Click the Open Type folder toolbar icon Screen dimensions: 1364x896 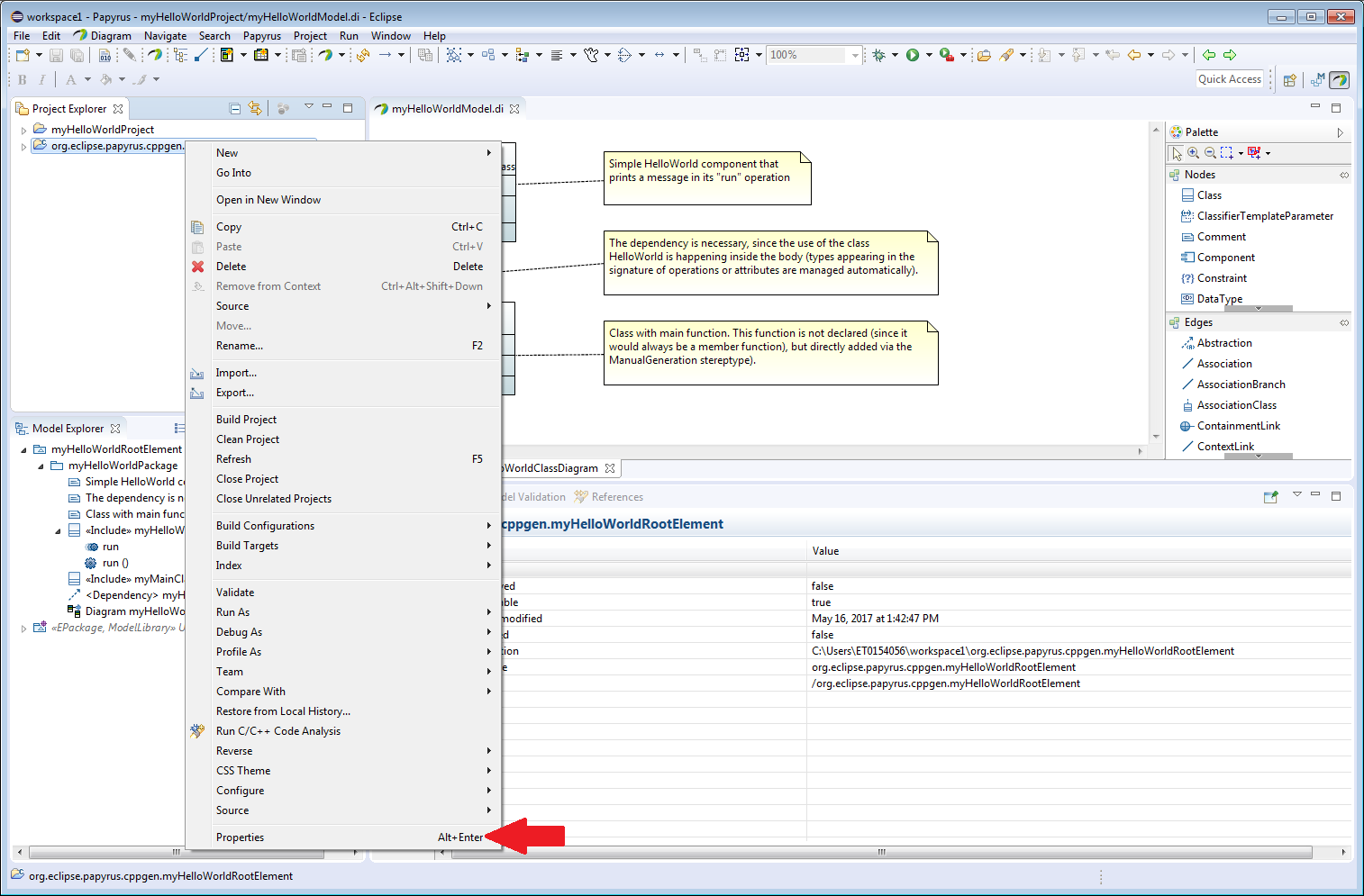coord(984,55)
